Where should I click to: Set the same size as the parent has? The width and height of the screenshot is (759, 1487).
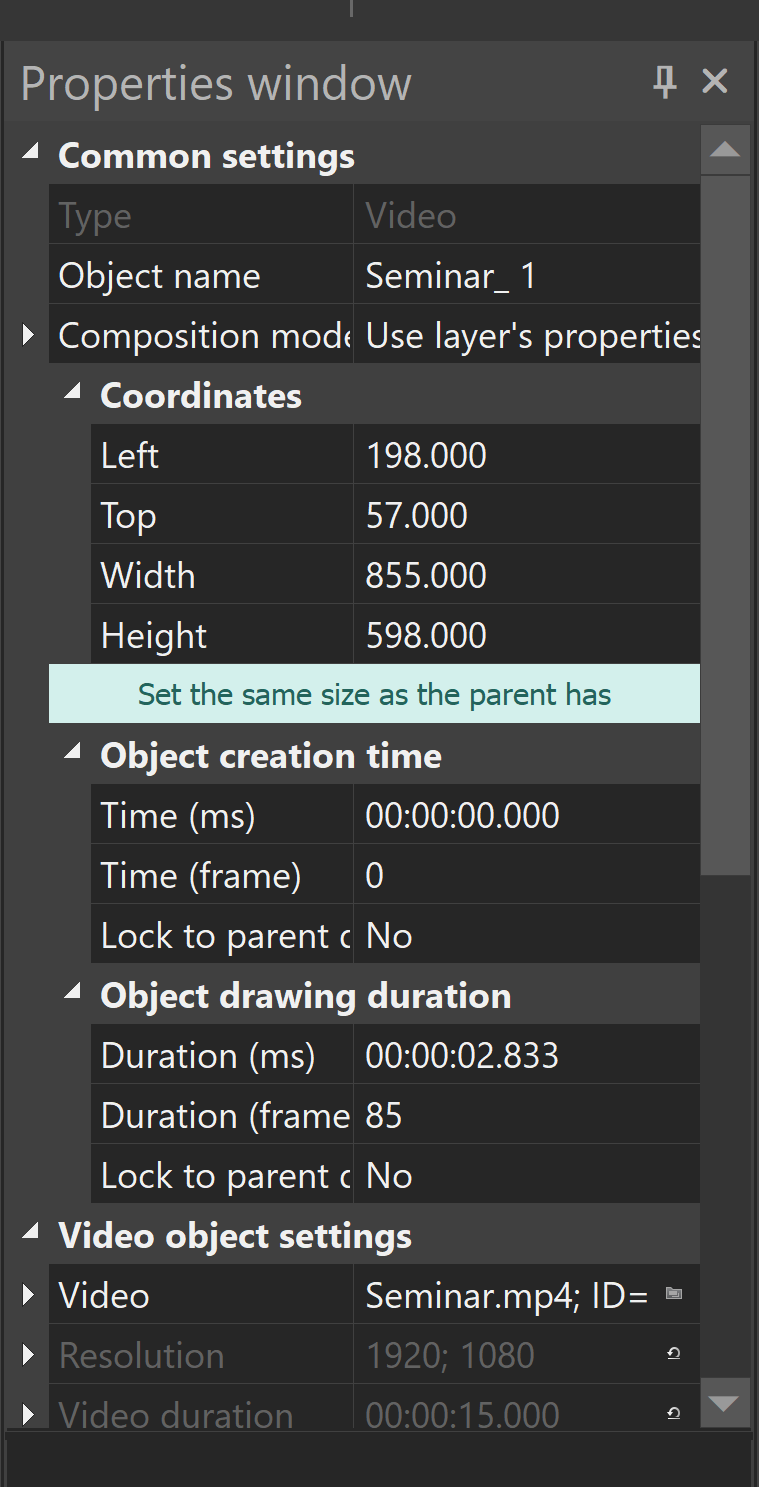click(374, 694)
